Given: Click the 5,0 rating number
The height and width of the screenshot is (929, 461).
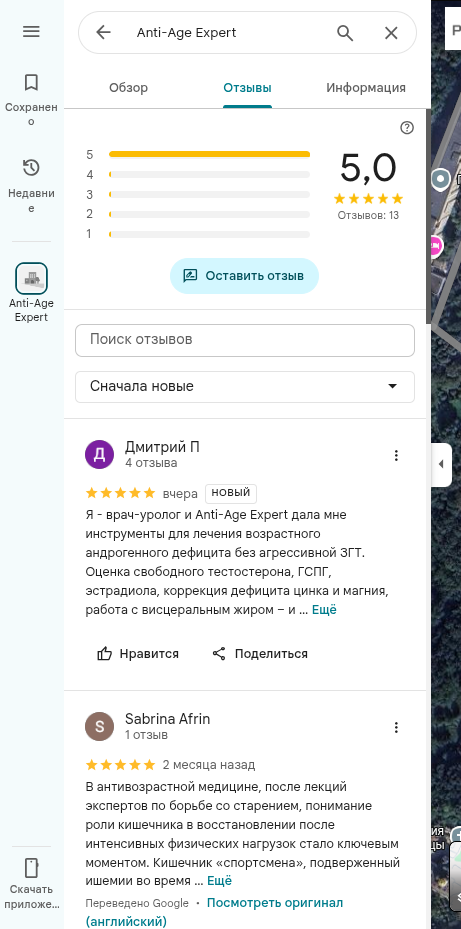Looking at the screenshot, I should [368, 168].
